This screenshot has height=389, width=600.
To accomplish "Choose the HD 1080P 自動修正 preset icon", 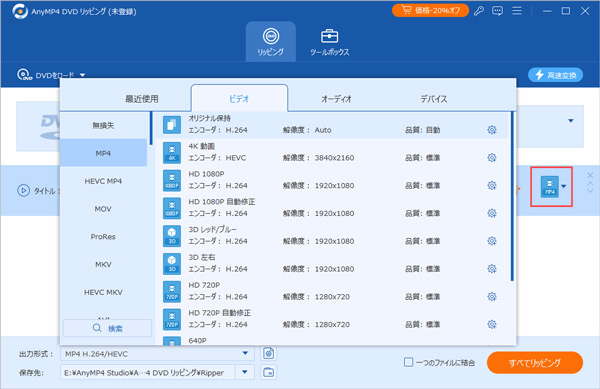I will tap(172, 208).
